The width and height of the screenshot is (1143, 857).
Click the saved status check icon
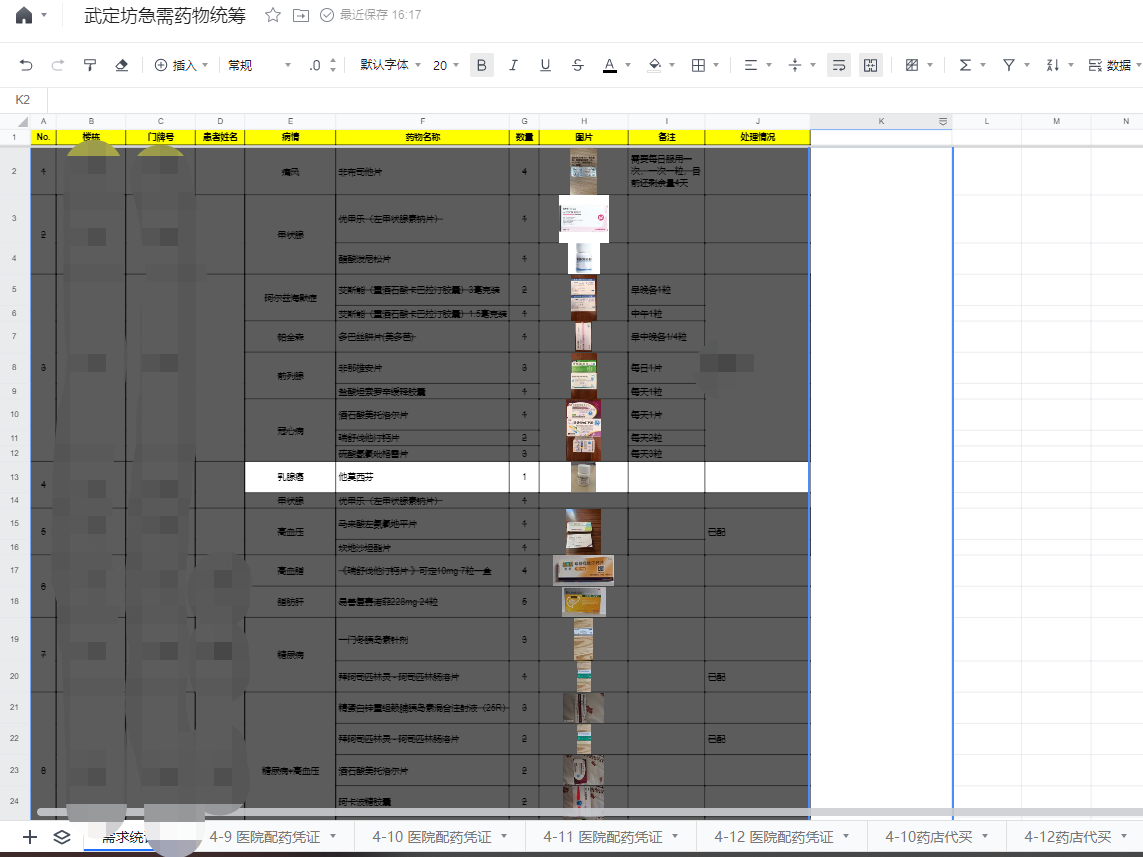tap(327, 15)
